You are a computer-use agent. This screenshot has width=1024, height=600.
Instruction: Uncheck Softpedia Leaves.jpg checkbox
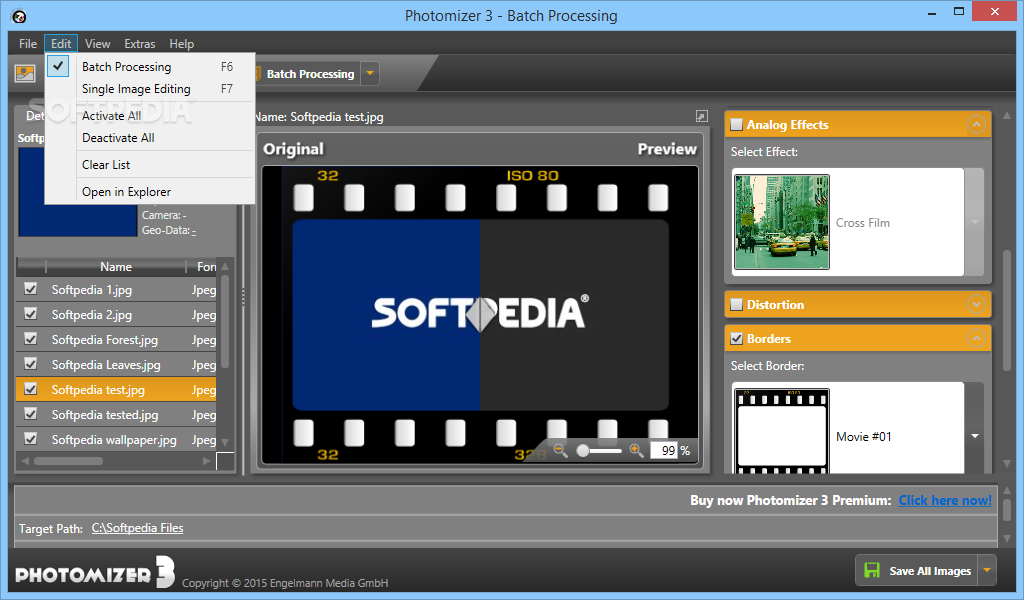pos(30,364)
